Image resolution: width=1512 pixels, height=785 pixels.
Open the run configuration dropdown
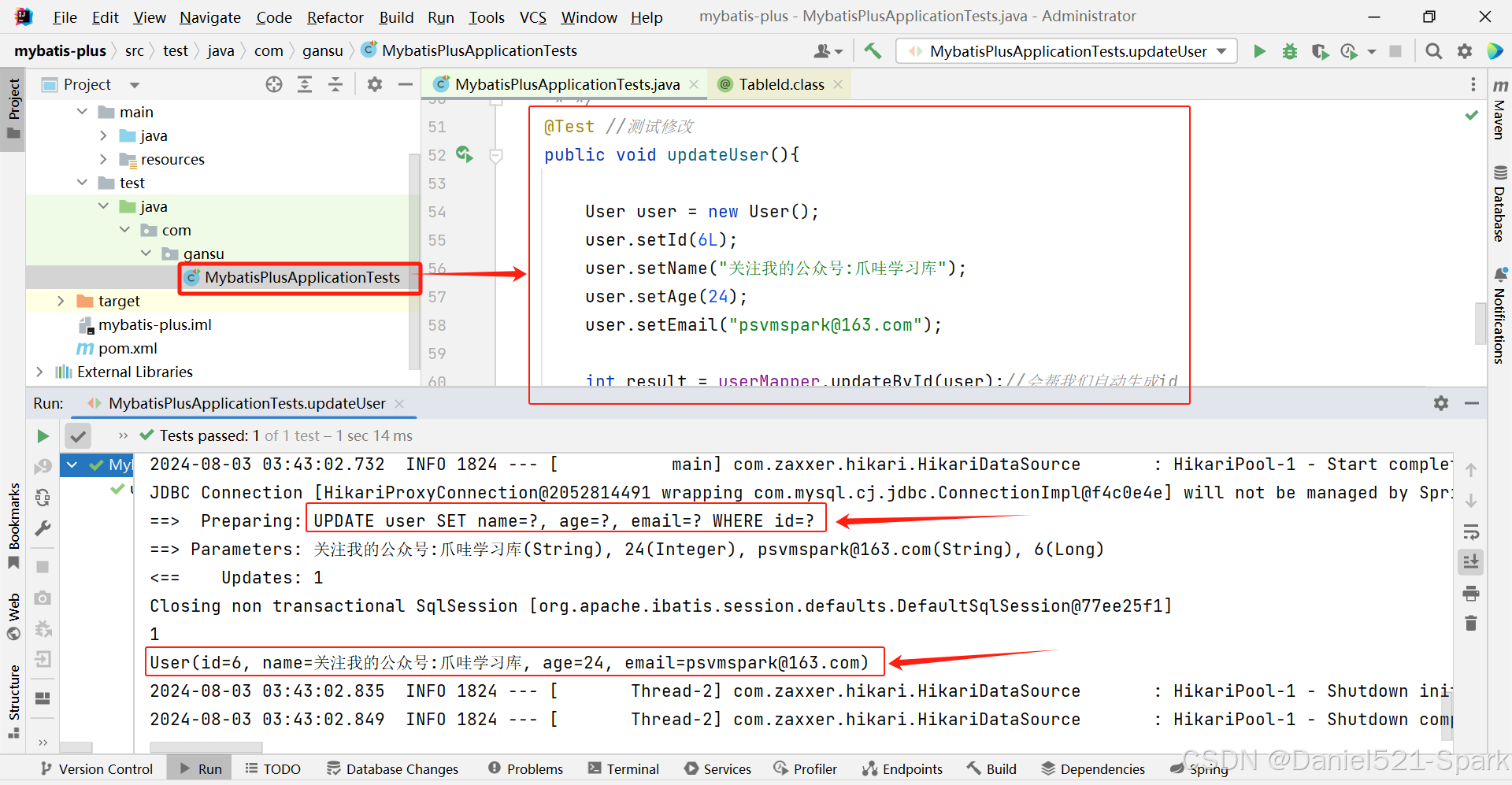click(x=1066, y=51)
